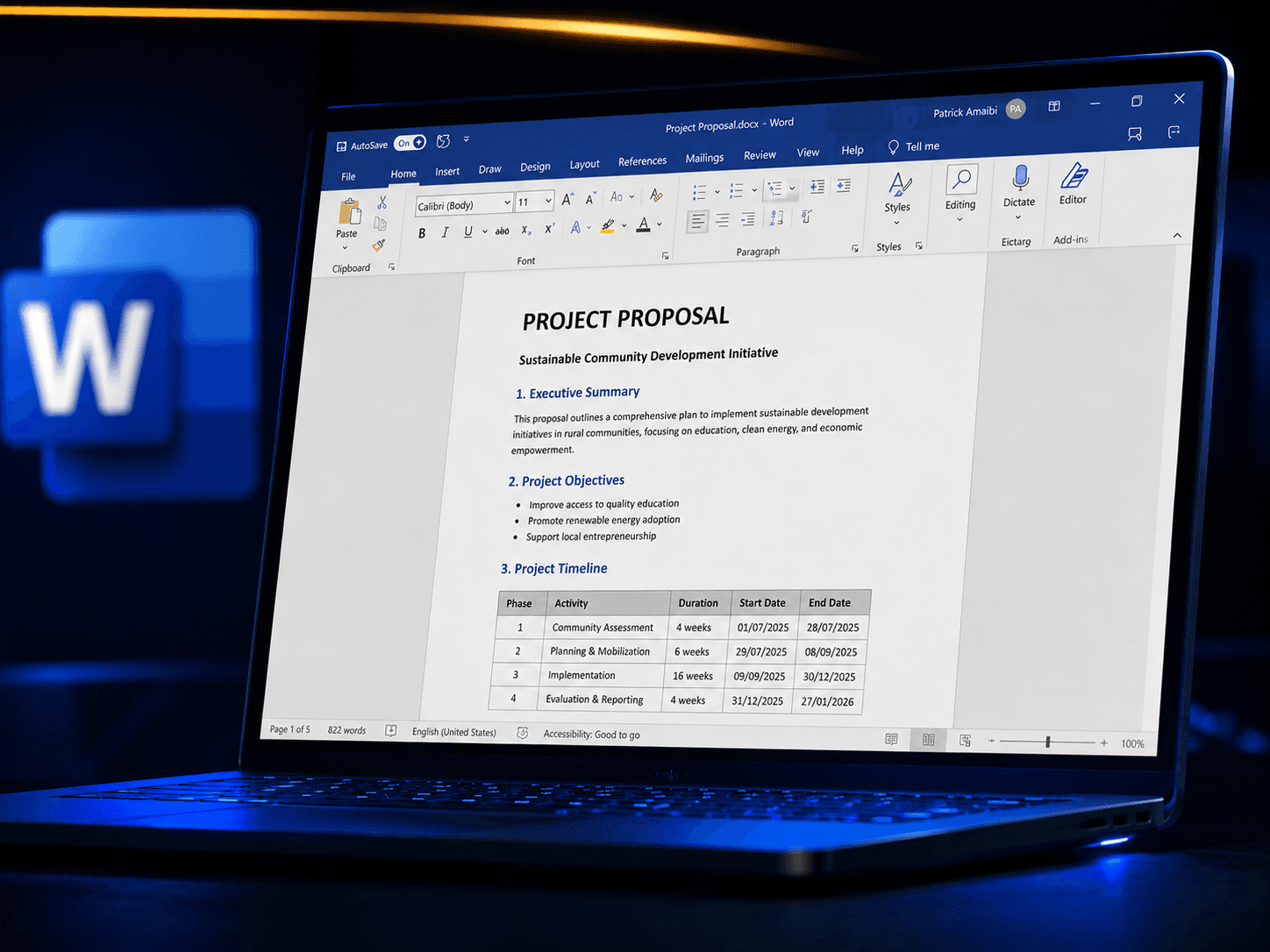Select the Cut scissors icon
Image resolution: width=1270 pixels, height=952 pixels.
point(382,203)
